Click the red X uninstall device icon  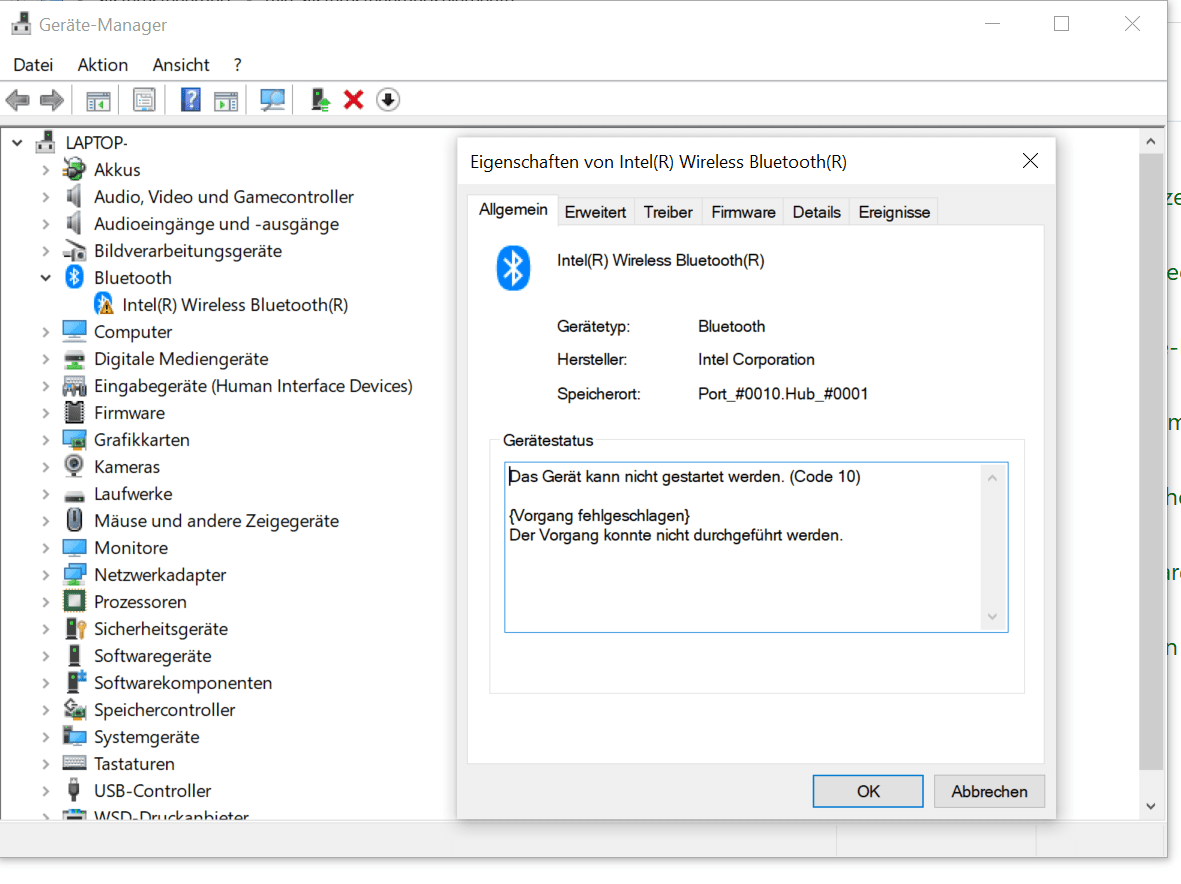point(353,99)
